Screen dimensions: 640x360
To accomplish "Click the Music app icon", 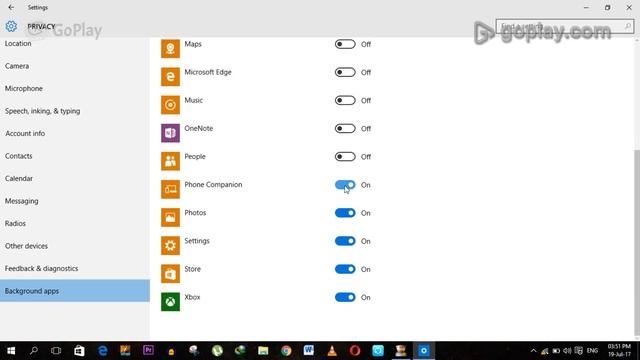I will pos(170,105).
